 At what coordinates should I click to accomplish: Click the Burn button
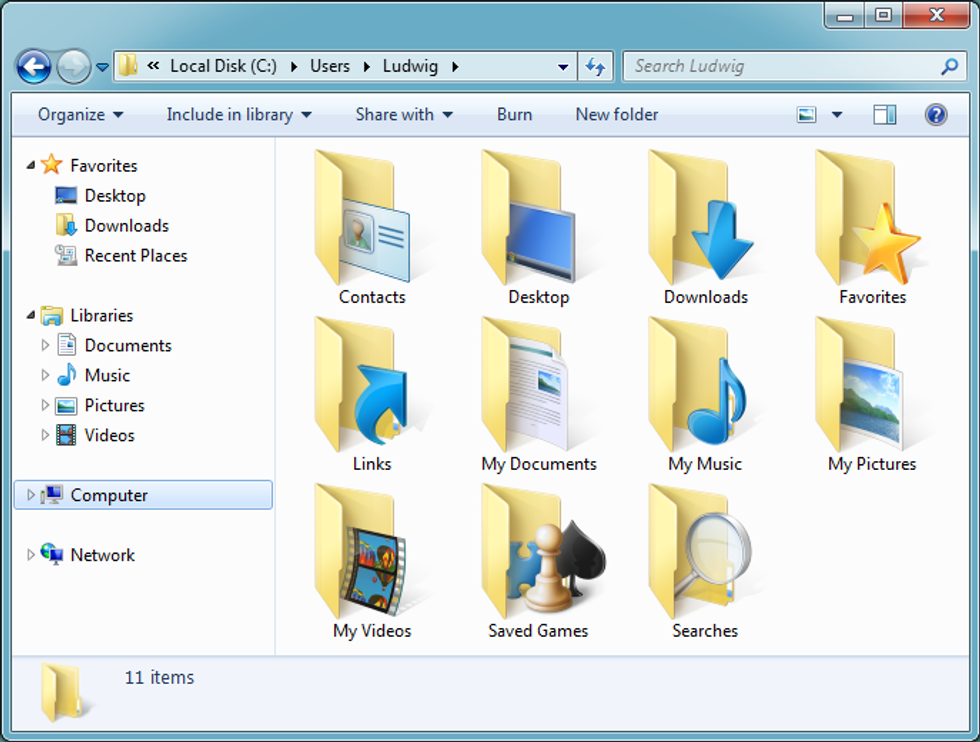click(x=514, y=114)
